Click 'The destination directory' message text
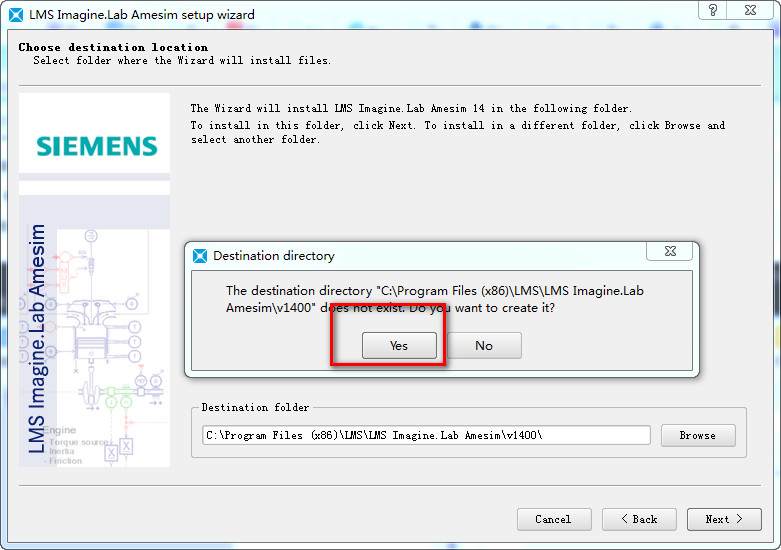 click(x=435, y=299)
